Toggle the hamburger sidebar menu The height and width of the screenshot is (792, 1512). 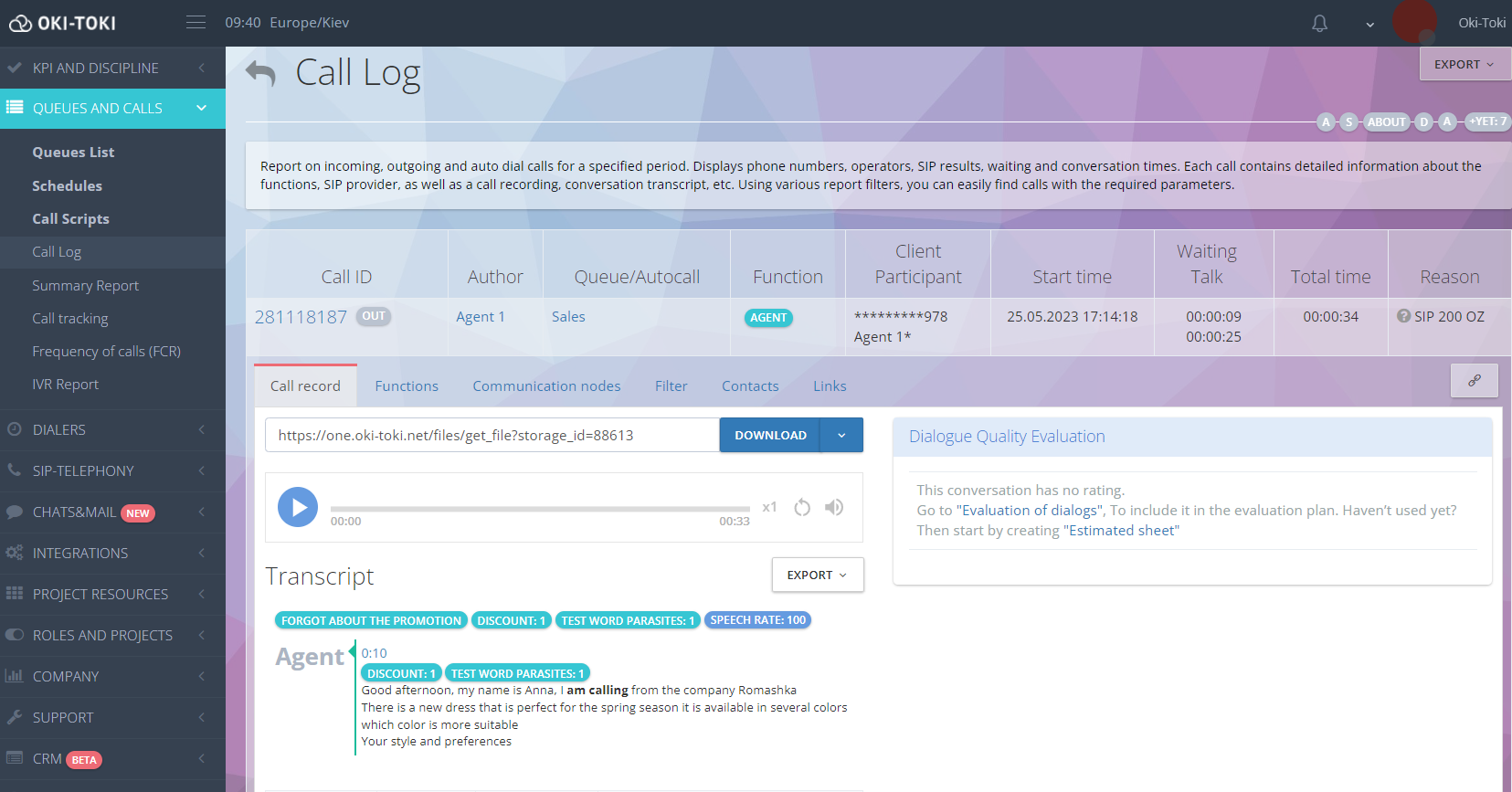tap(196, 23)
